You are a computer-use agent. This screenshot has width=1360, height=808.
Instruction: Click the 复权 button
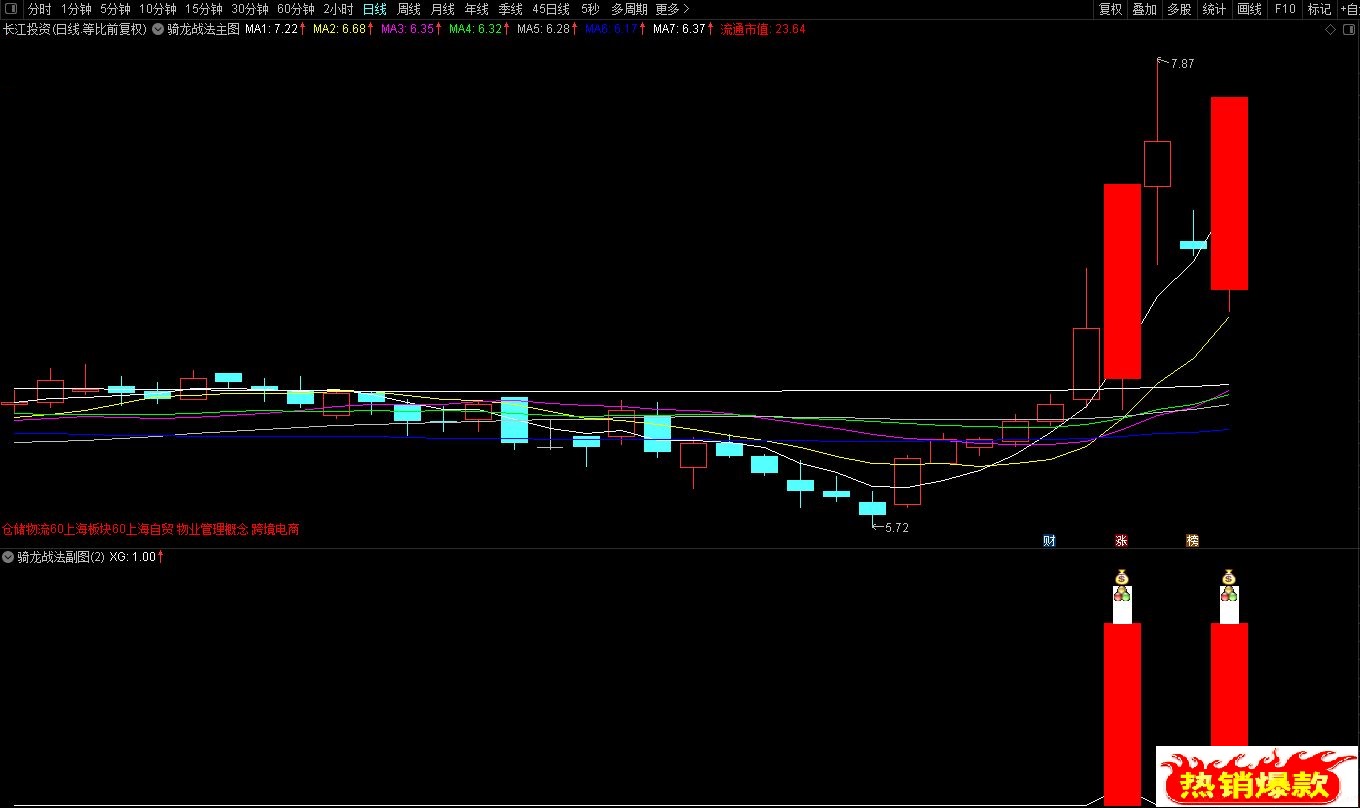tap(1110, 9)
